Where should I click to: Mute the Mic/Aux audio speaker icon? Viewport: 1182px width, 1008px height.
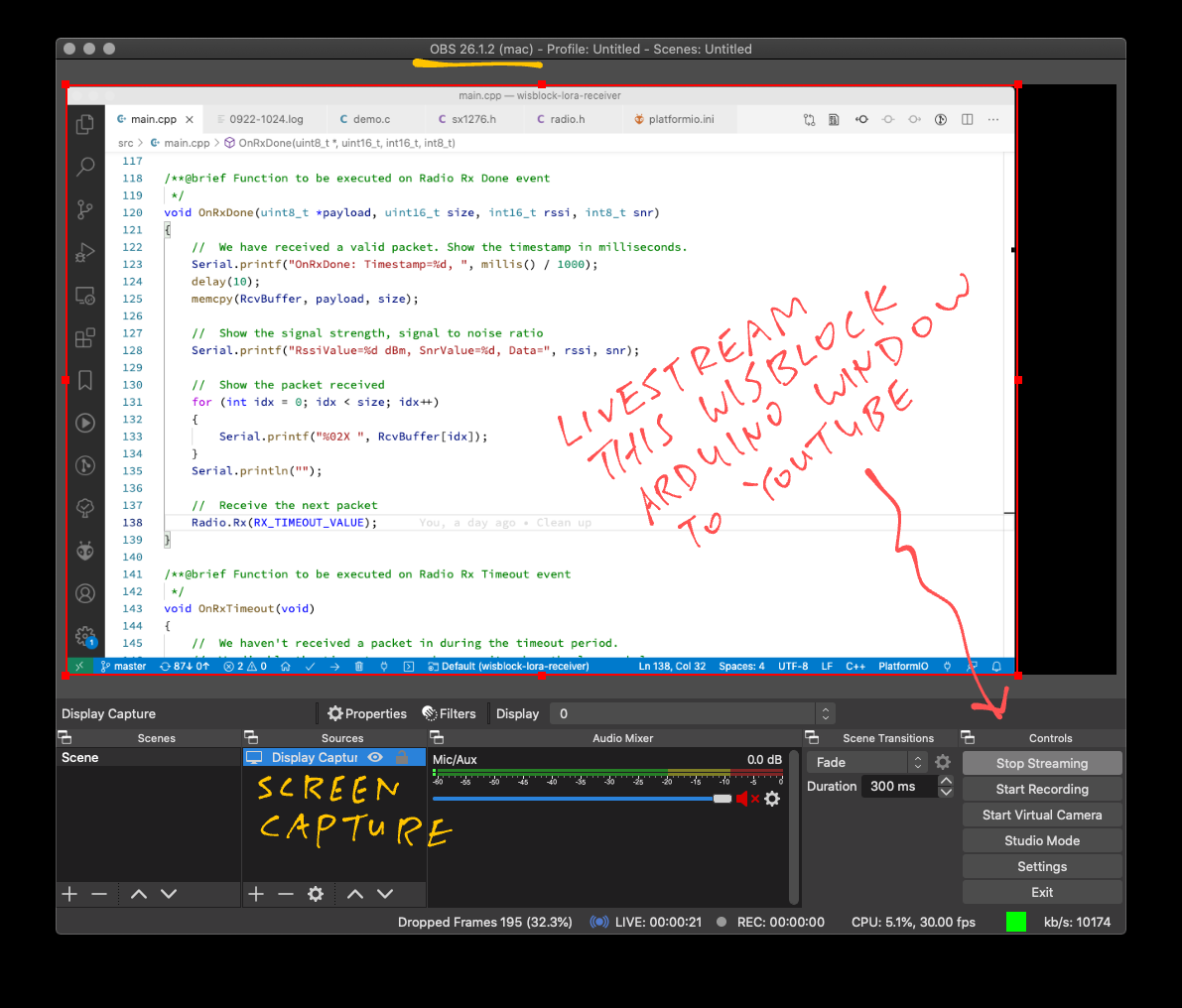click(742, 799)
